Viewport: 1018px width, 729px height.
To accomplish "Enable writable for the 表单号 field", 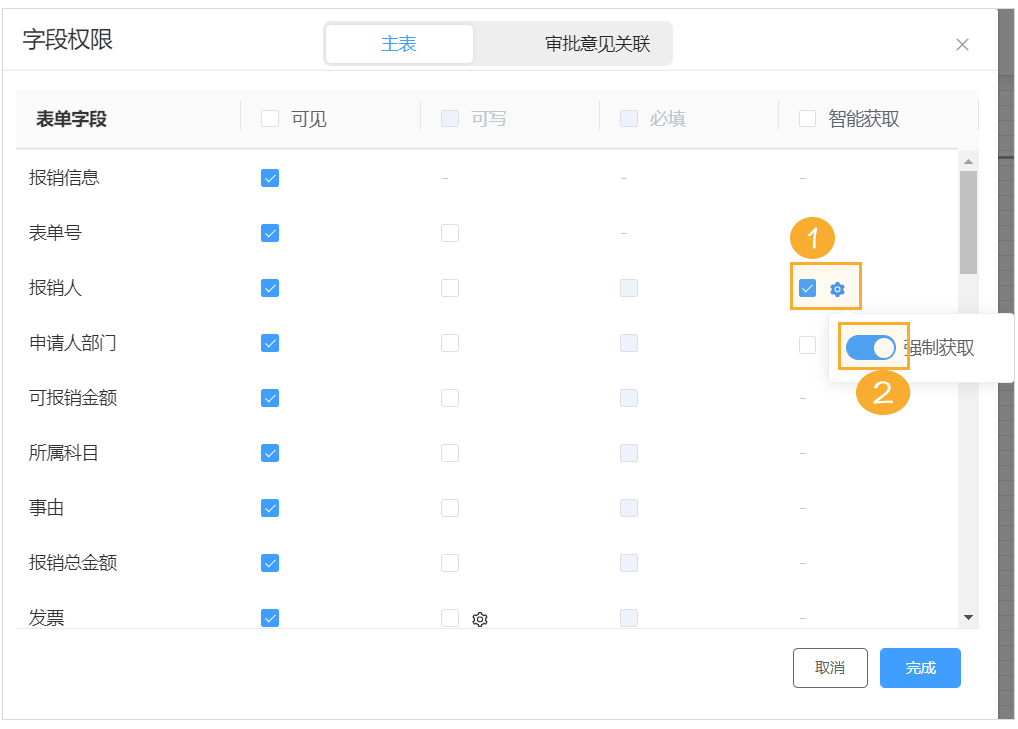I will [449, 232].
